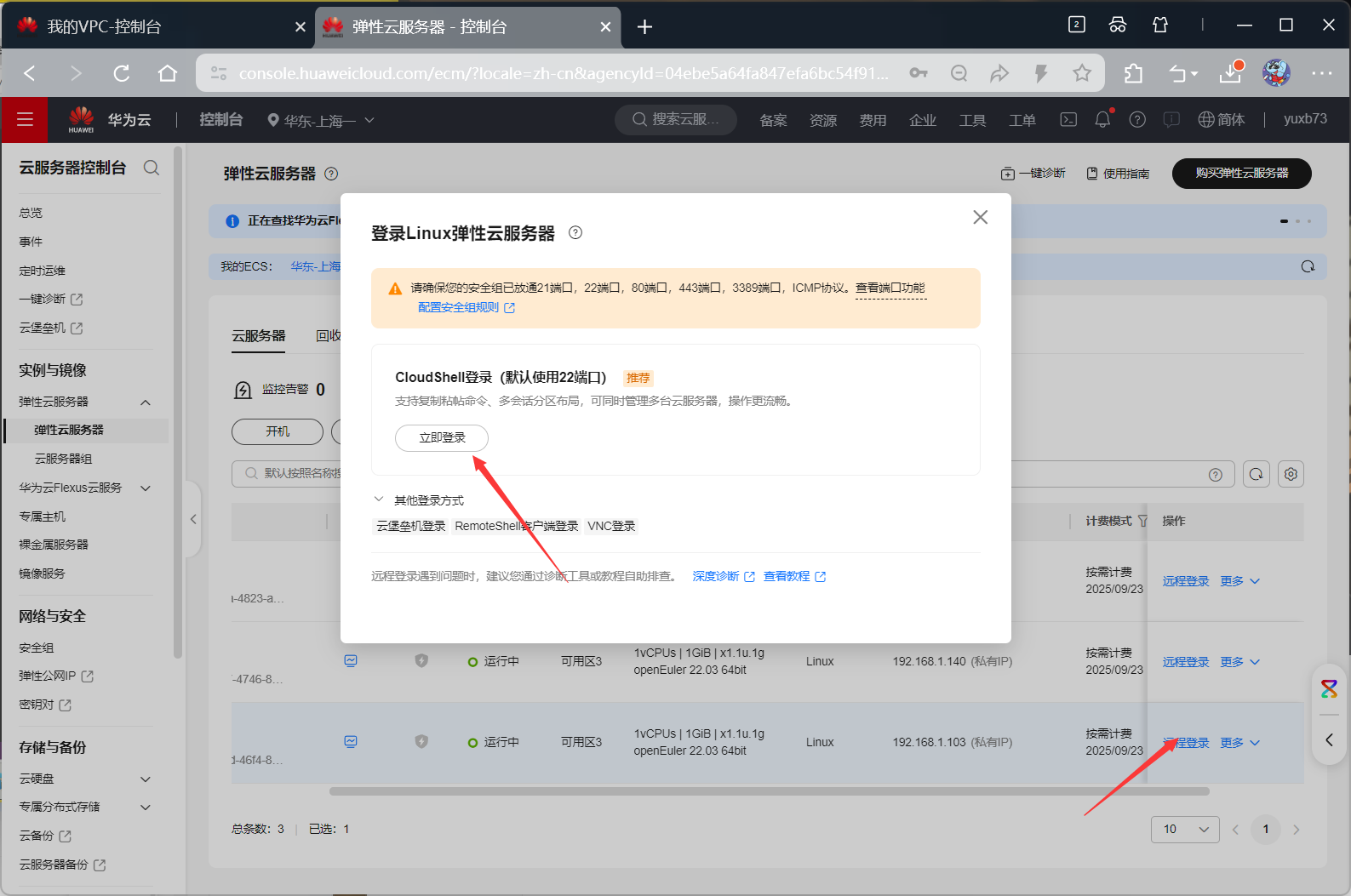The height and width of the screenshot is (896, 1351).
Task: Expand the right-side floating panel arrow
Action: click(1330, 740)
